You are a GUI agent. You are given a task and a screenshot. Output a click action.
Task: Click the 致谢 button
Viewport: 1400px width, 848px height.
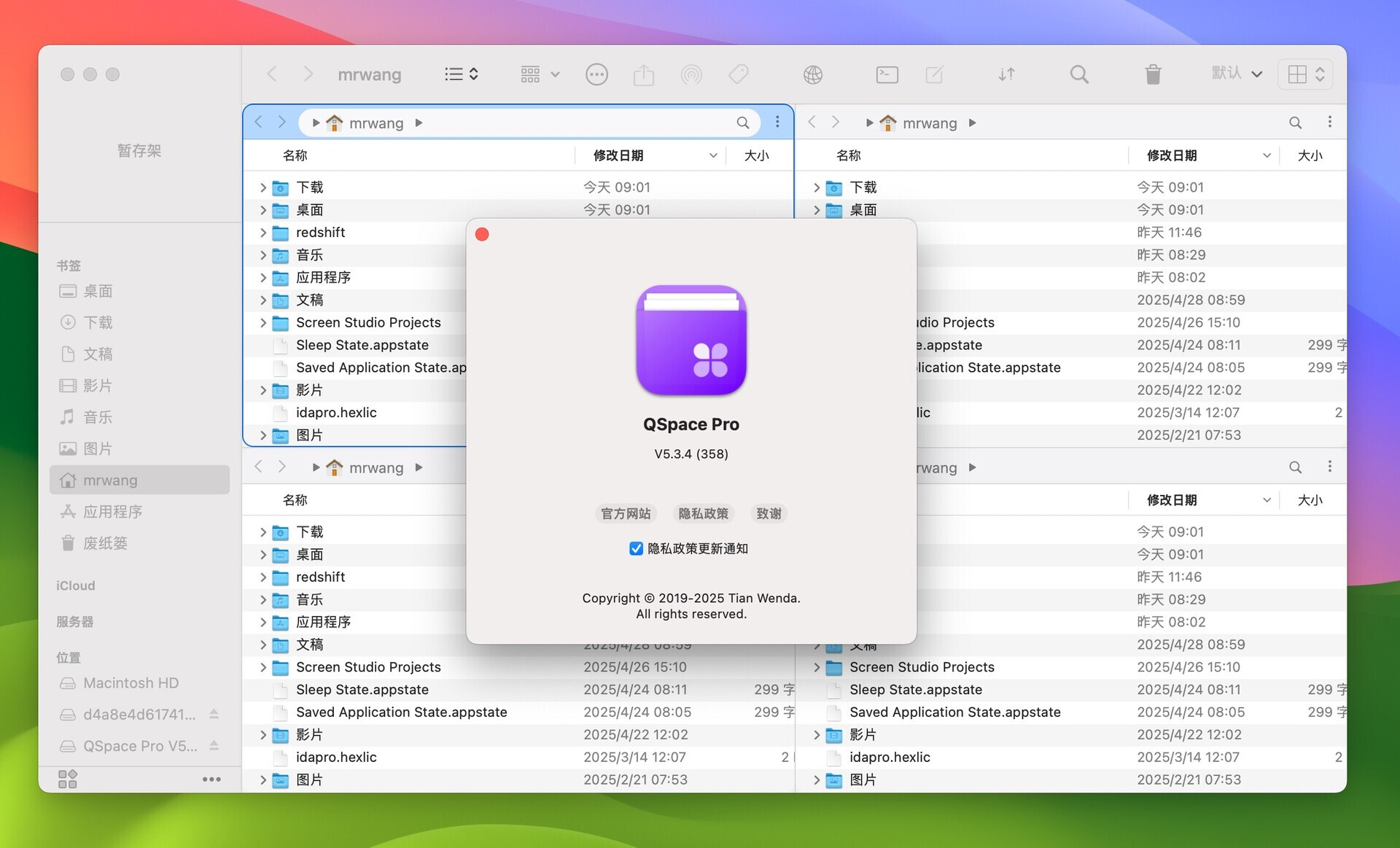click(768, 513)
